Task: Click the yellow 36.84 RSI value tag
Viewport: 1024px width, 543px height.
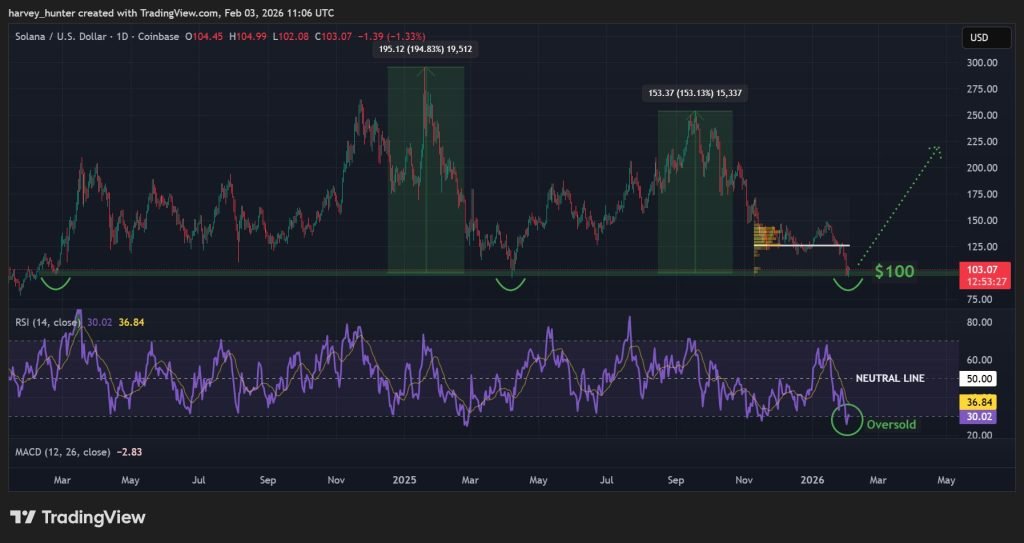Action: tap(978, 401)
